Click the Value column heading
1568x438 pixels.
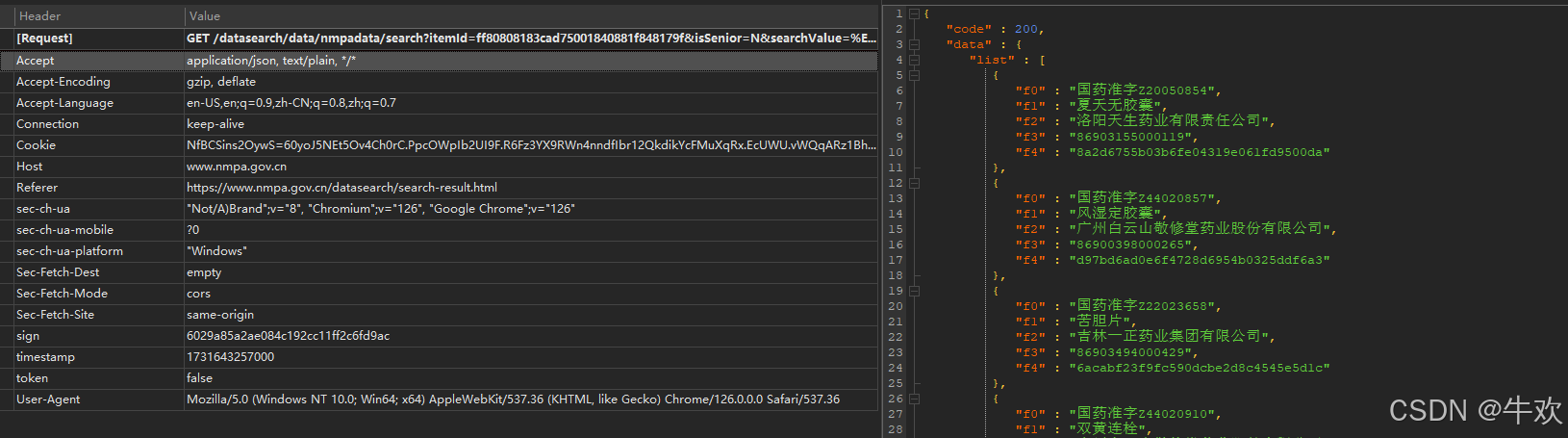point(204,16)
